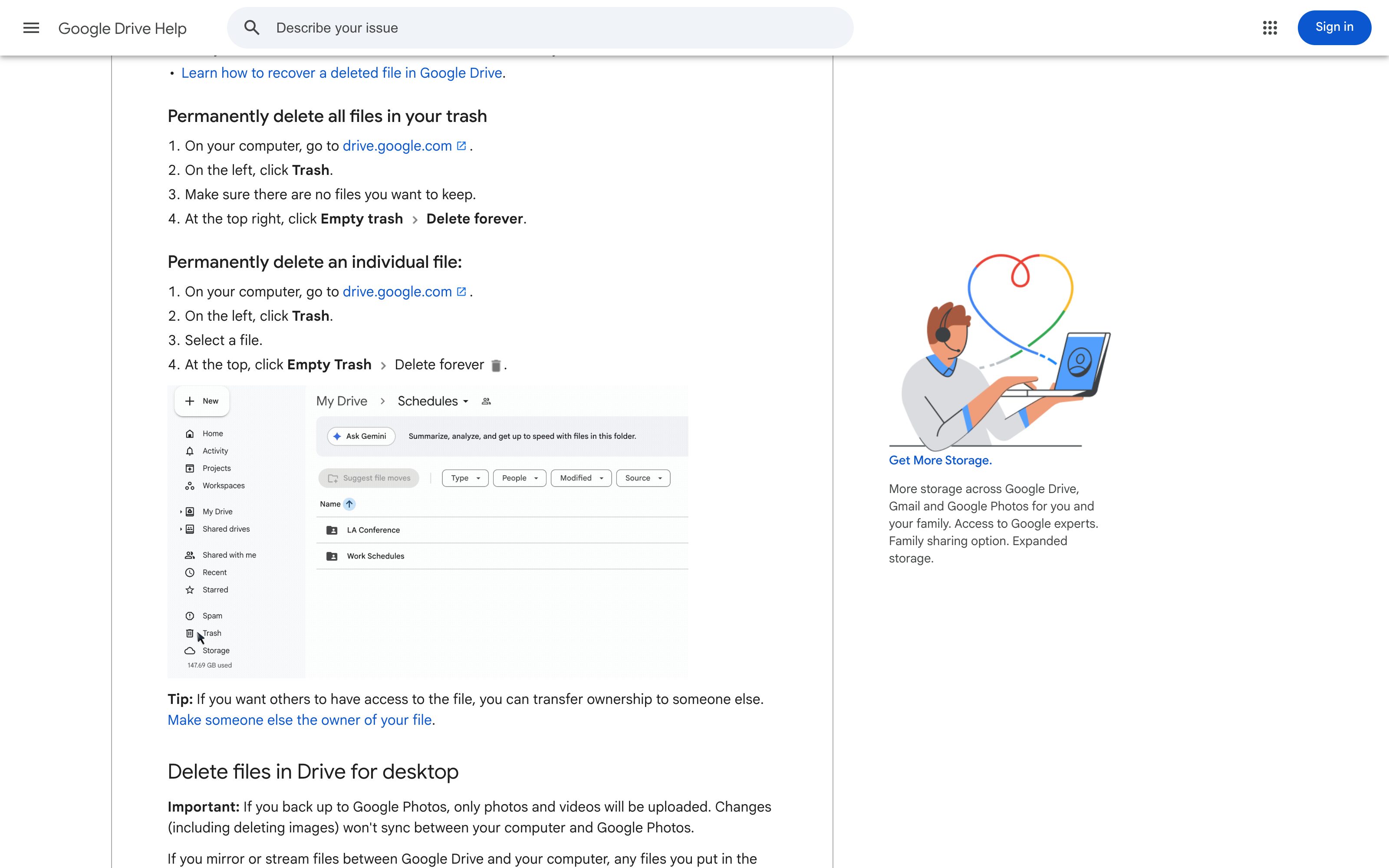The height and width of the screenshot is (868, 1389).
Task: Click the Shared drives sidebar icon
Action: click(190, 529)
